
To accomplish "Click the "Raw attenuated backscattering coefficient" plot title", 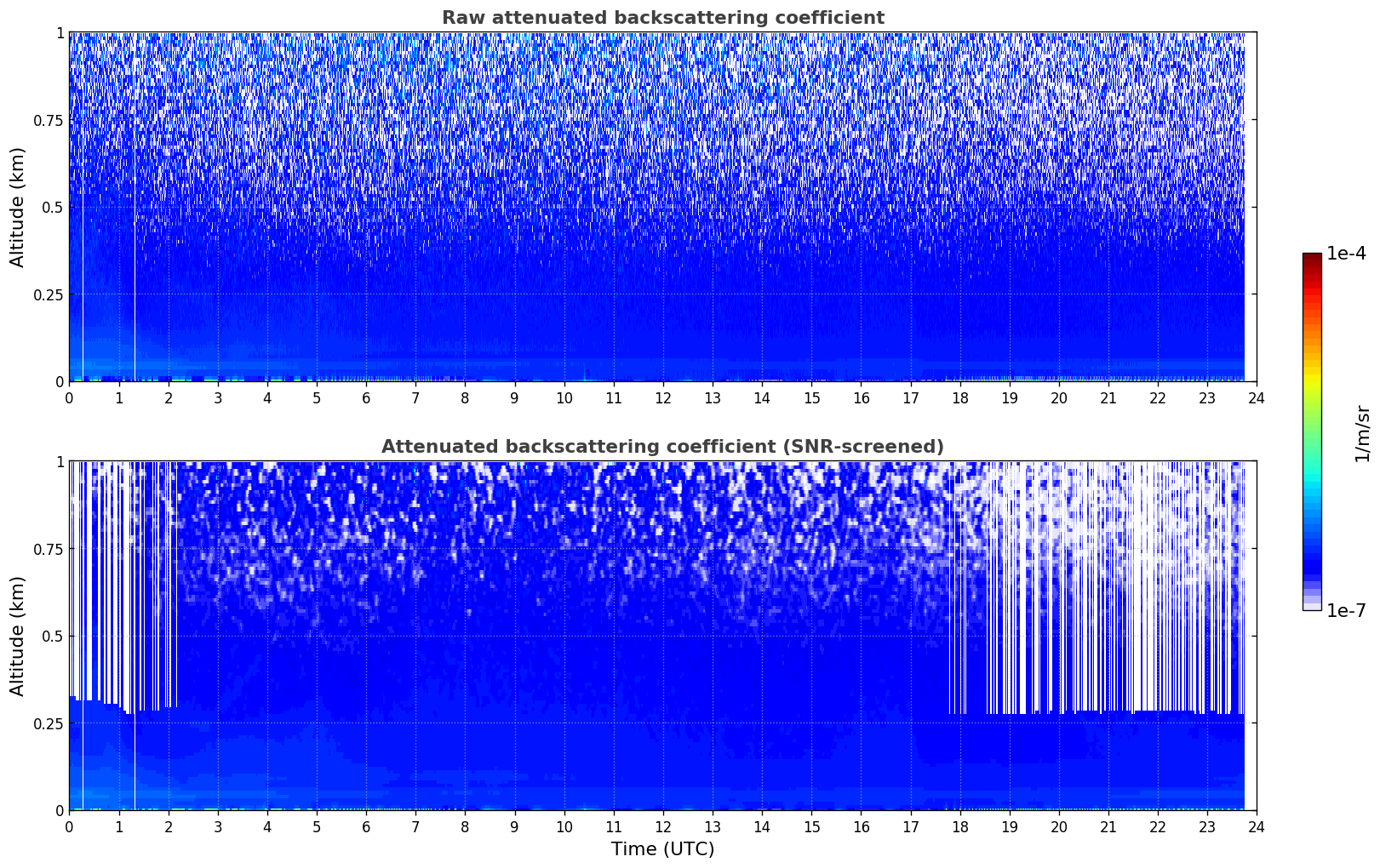I will (662, 18).
